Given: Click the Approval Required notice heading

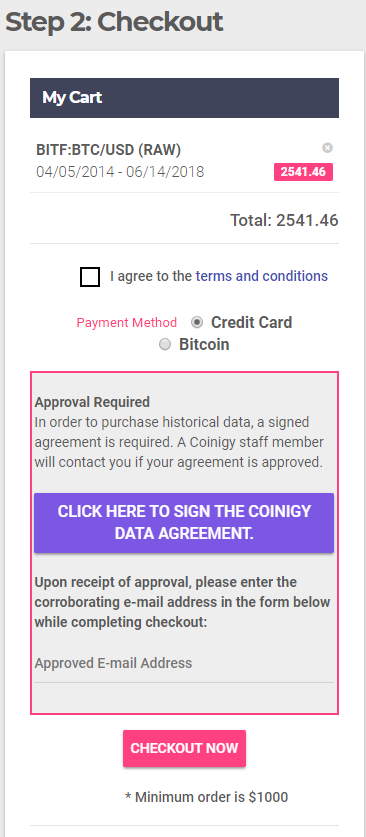Looking at the screenshot, I should tap(92, 402).
